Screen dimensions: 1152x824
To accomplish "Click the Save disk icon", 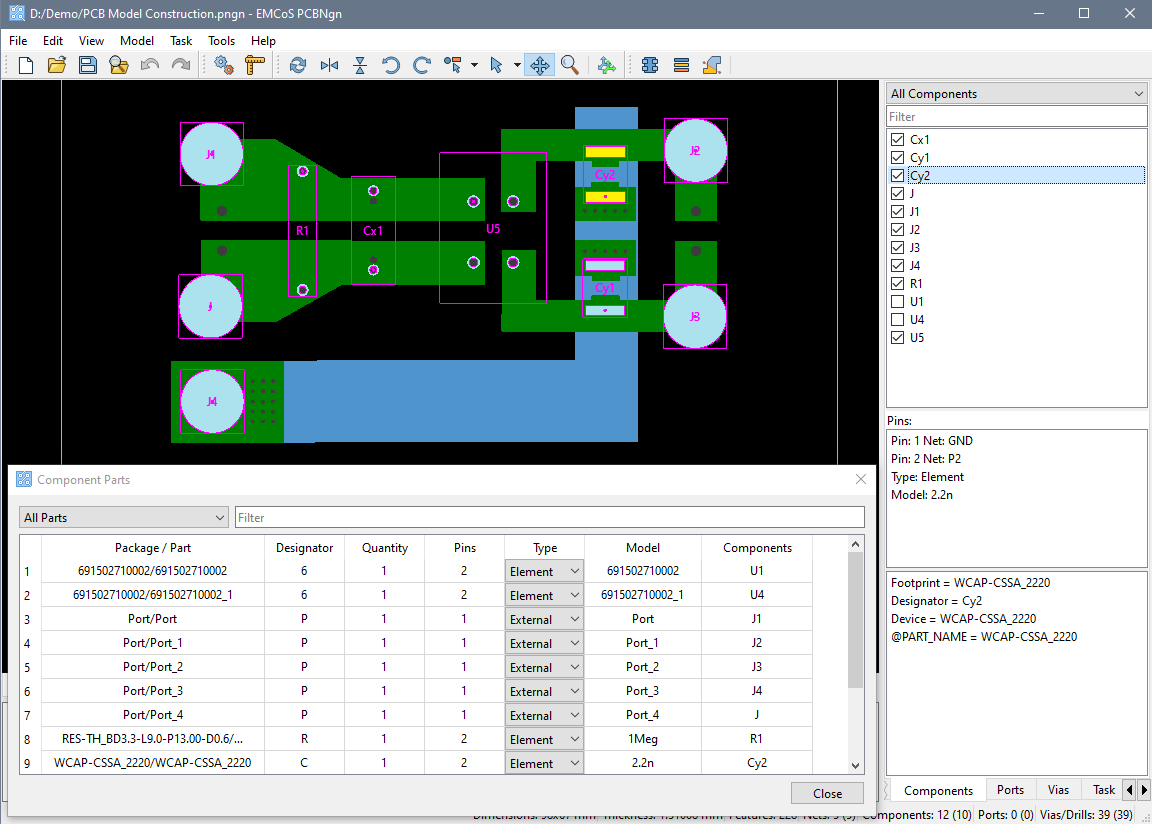I will click(x=88, y=65).
